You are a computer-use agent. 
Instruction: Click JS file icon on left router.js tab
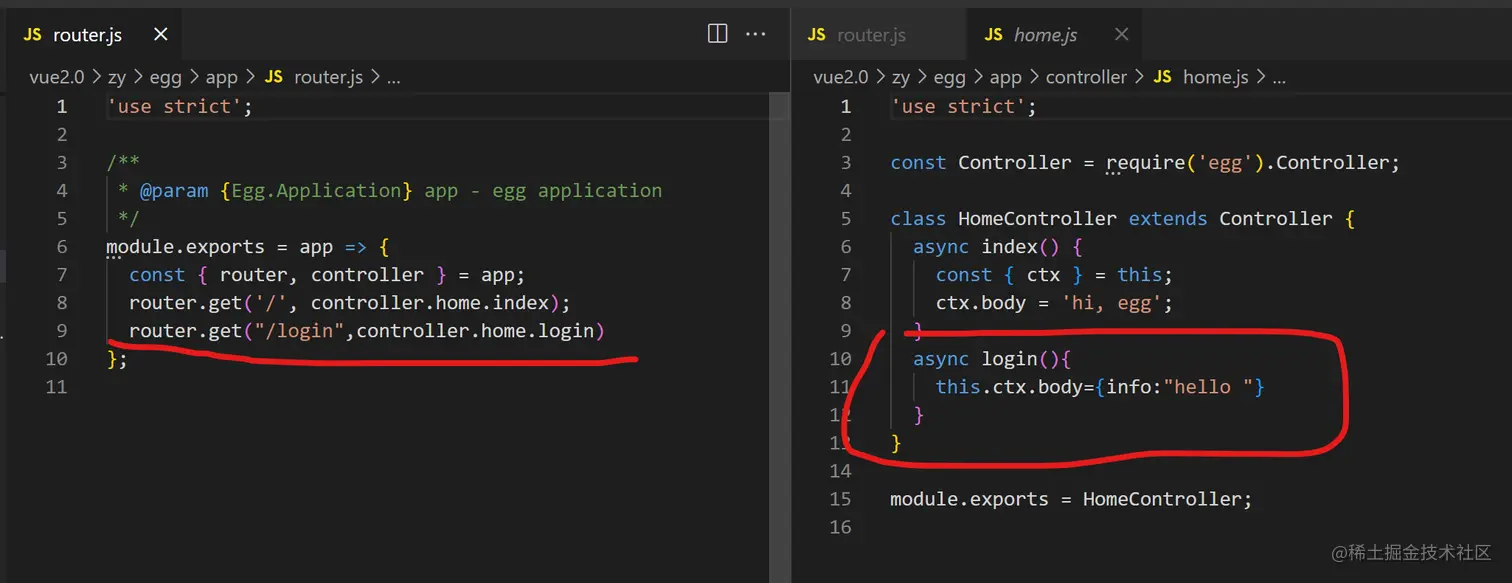tap(33, 35)
